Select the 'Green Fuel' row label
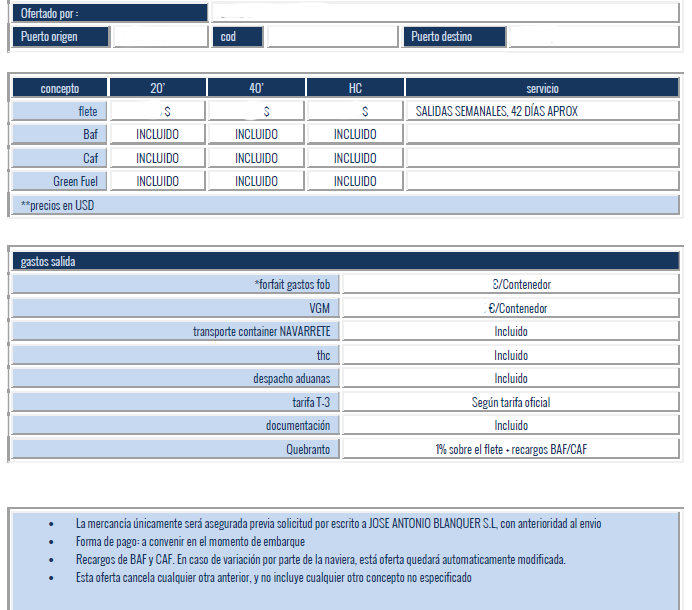This screenshot has width=692, height=610. (x=60, y=181)
